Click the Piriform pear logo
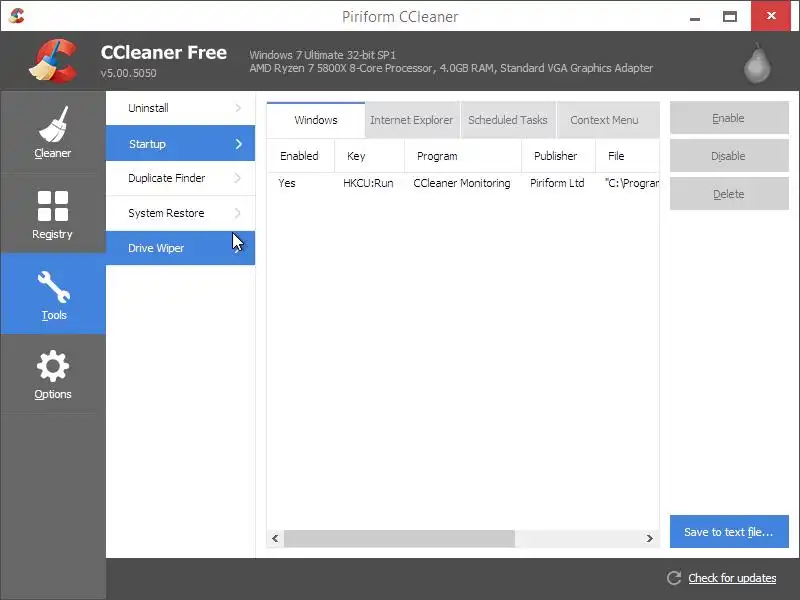This screenshot has width=800, height=600. click(757, 63)
